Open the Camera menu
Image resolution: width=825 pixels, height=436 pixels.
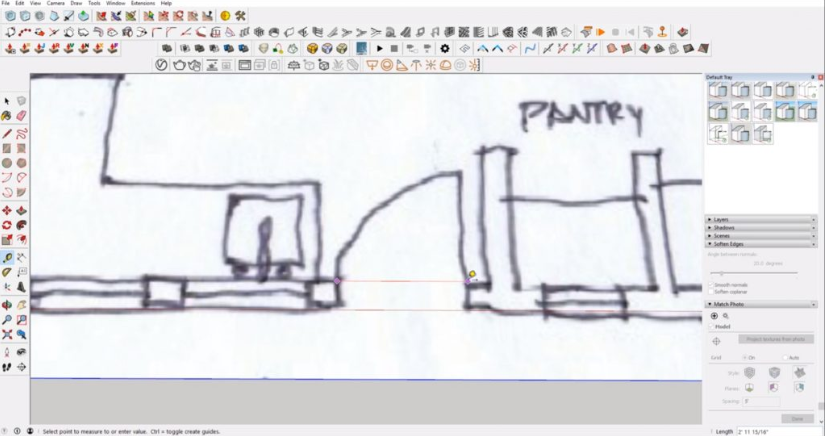tap(56, 3)
